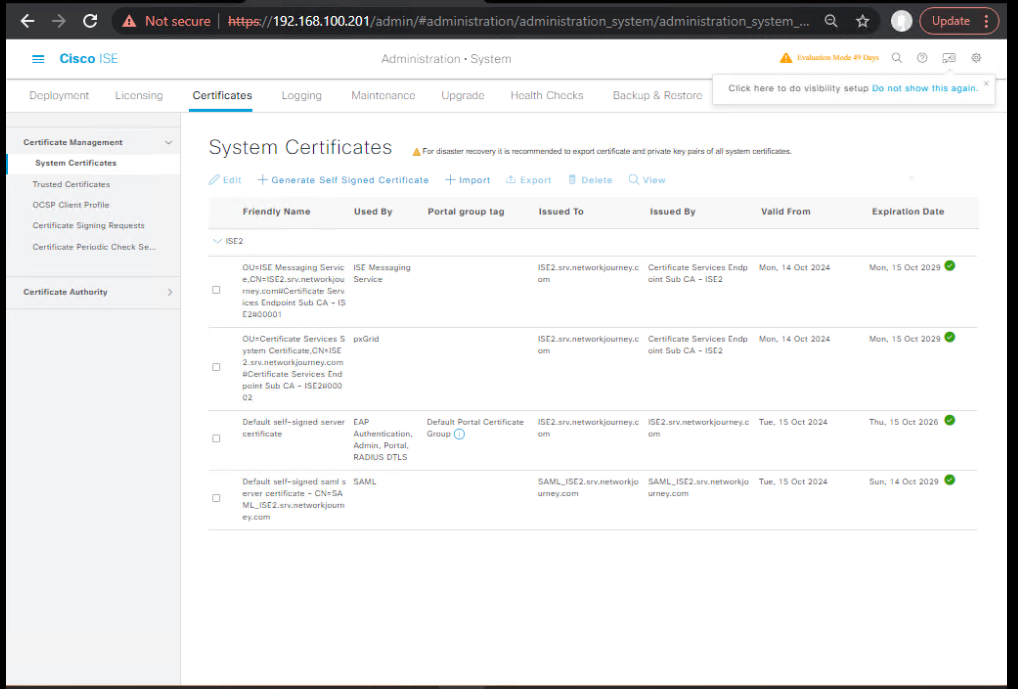The image size is (1018, 689).
Task: Click the browser forward arrow
Action: [58, 21]
